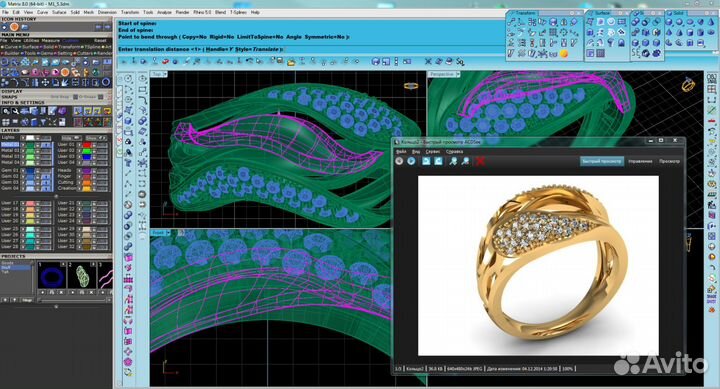This screenshot has width=720, height=389.
Task: Toggle visibility of the Gem 01 layer
Action: (23, 170)
